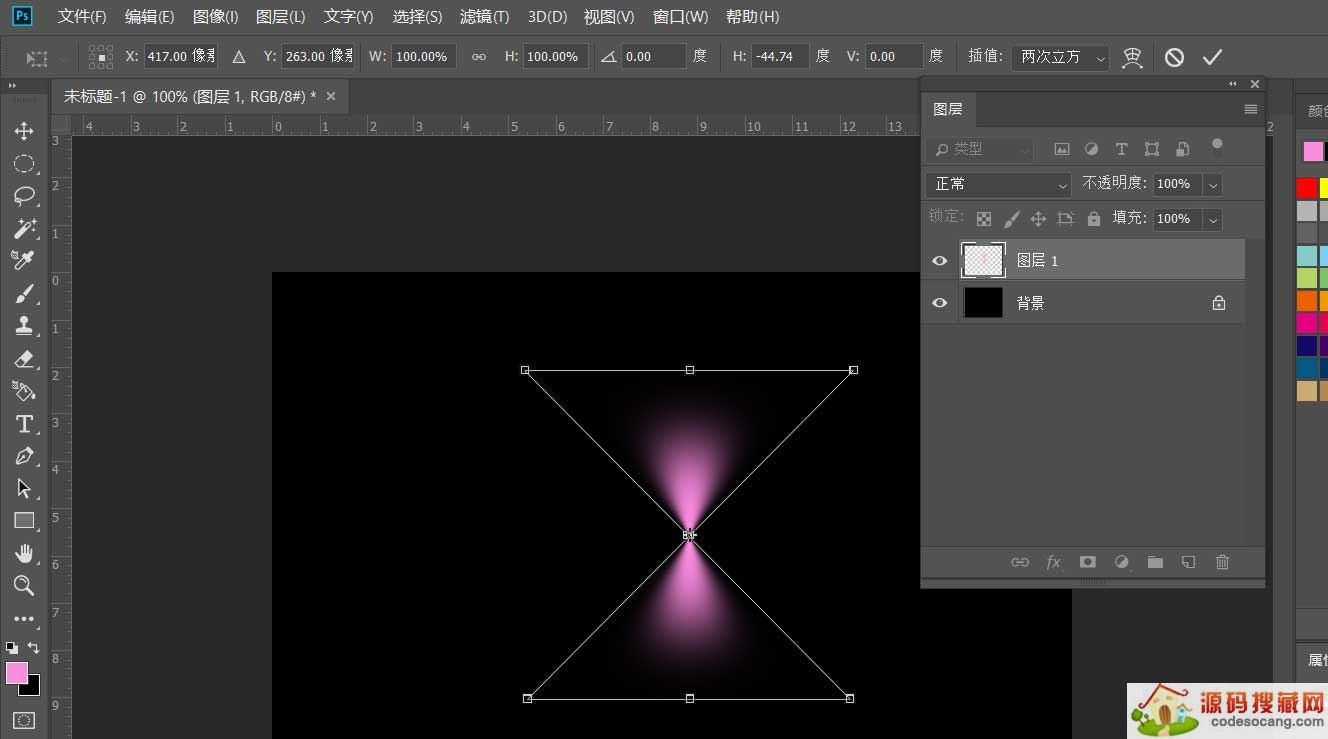Open 滤镜(T) menu
This screenshot has height=739, width=1328.
coord(484,17)
